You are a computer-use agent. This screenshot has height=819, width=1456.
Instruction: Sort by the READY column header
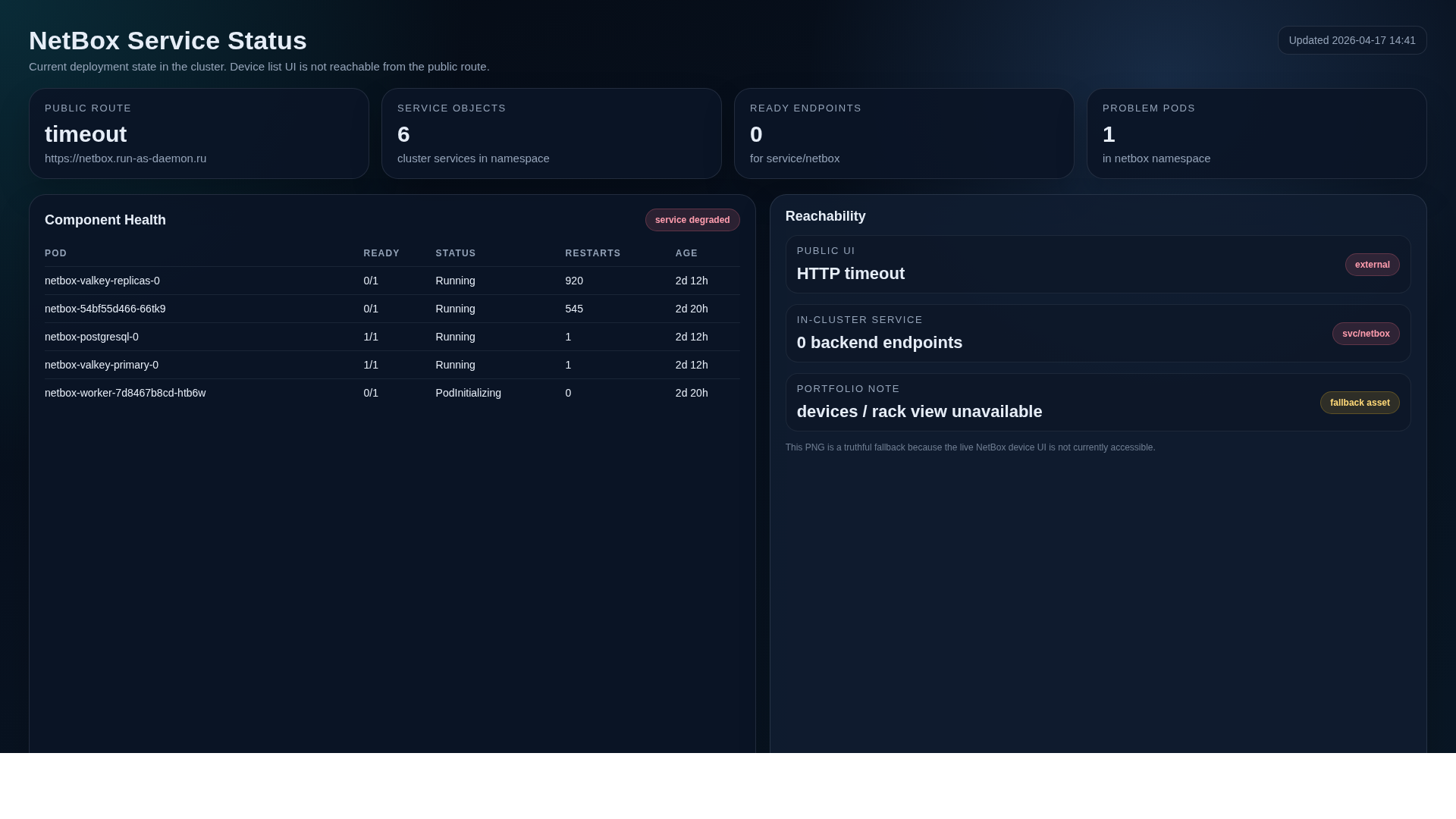pyautogui.click(x=381, y=253)
